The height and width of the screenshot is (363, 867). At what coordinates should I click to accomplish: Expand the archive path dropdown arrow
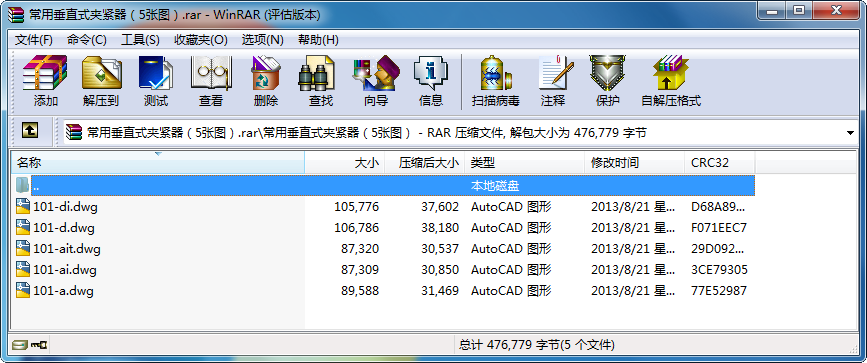(850, 133)
